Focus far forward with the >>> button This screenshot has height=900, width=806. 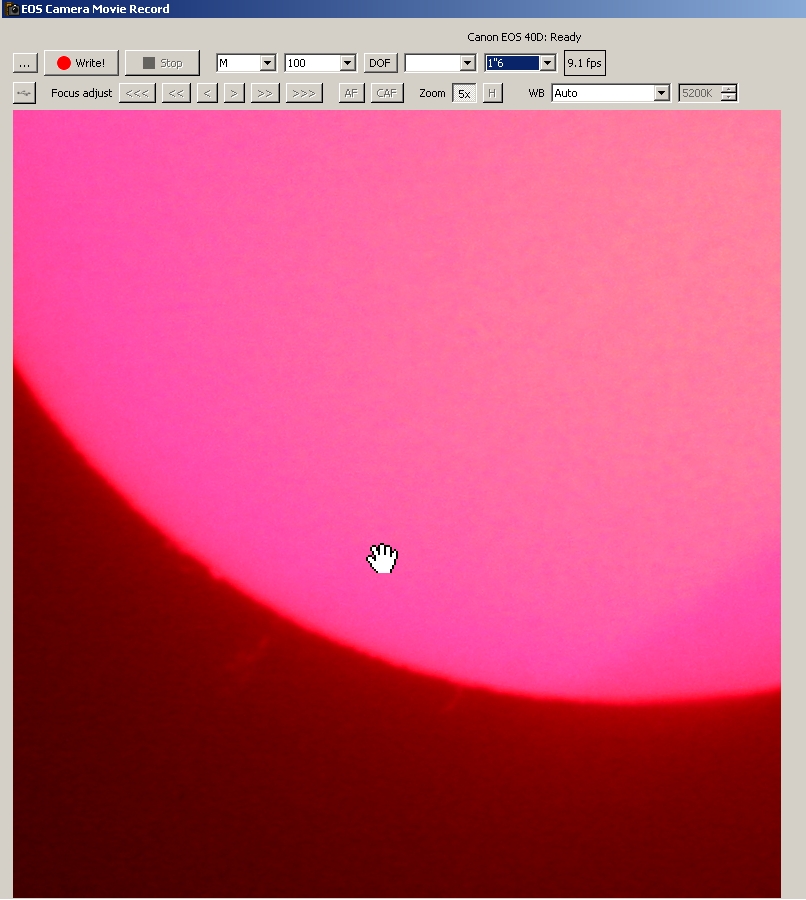coord(304,93)
